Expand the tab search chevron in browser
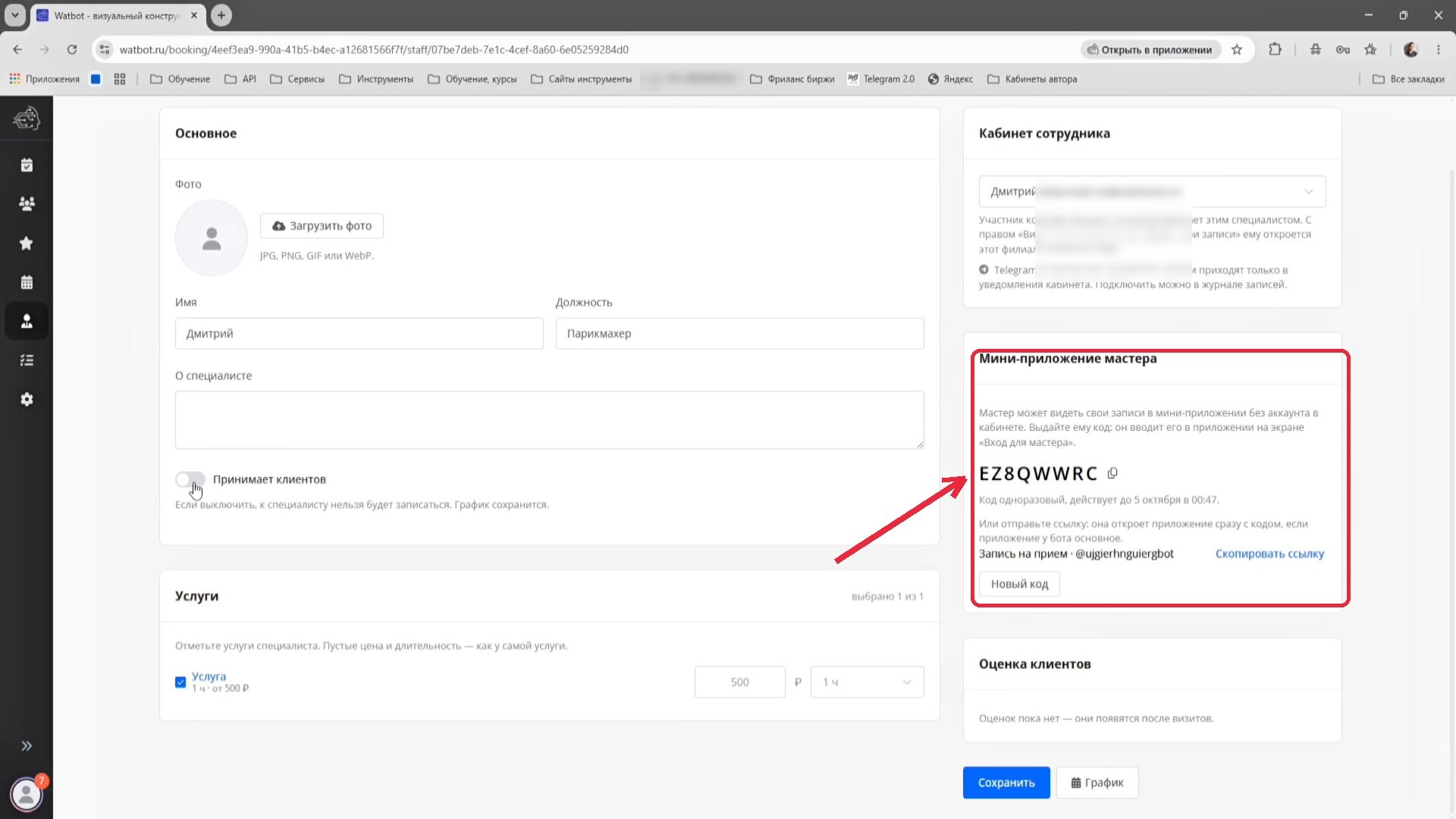This screenshot has width=1456, height=819. [x=14, y=14]
